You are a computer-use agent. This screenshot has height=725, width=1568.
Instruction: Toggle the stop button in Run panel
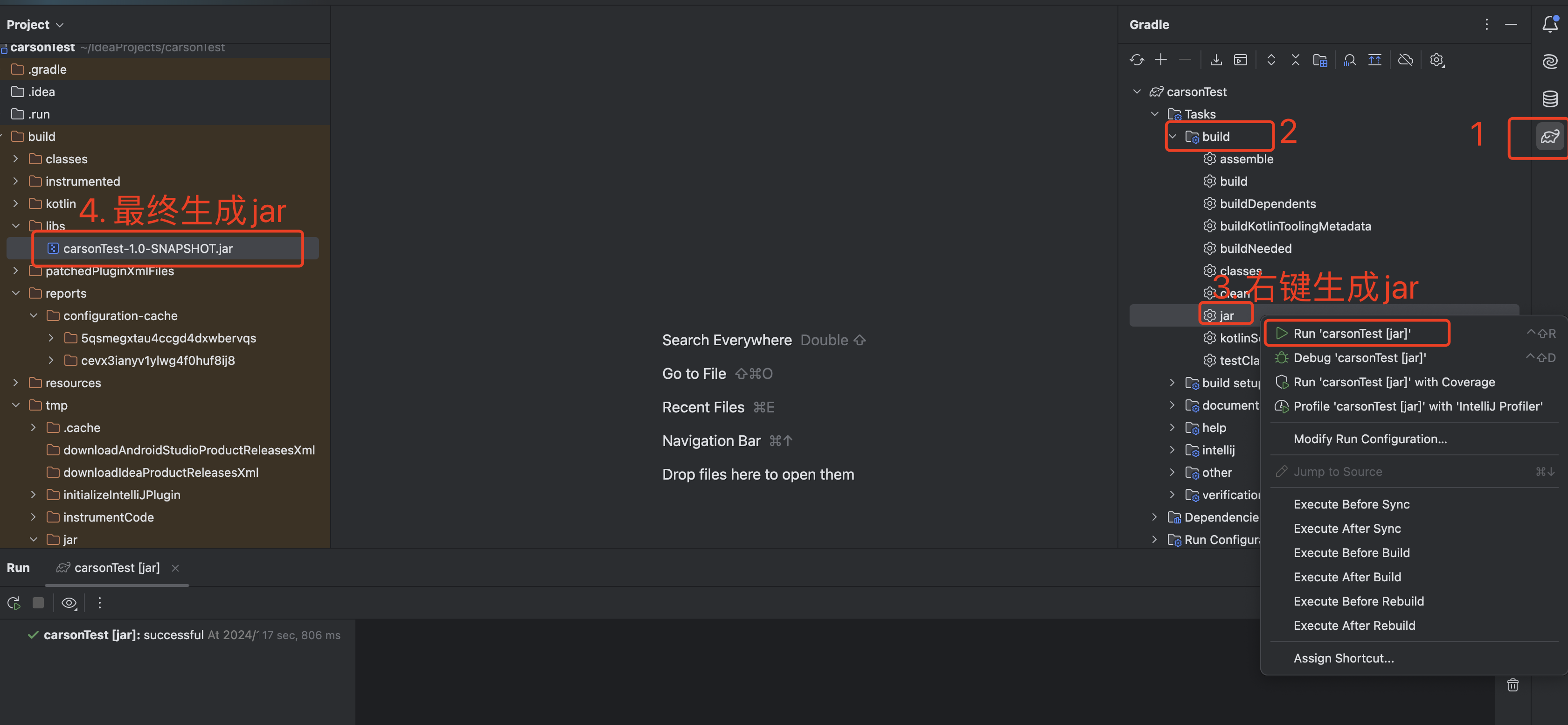(38, 603)
